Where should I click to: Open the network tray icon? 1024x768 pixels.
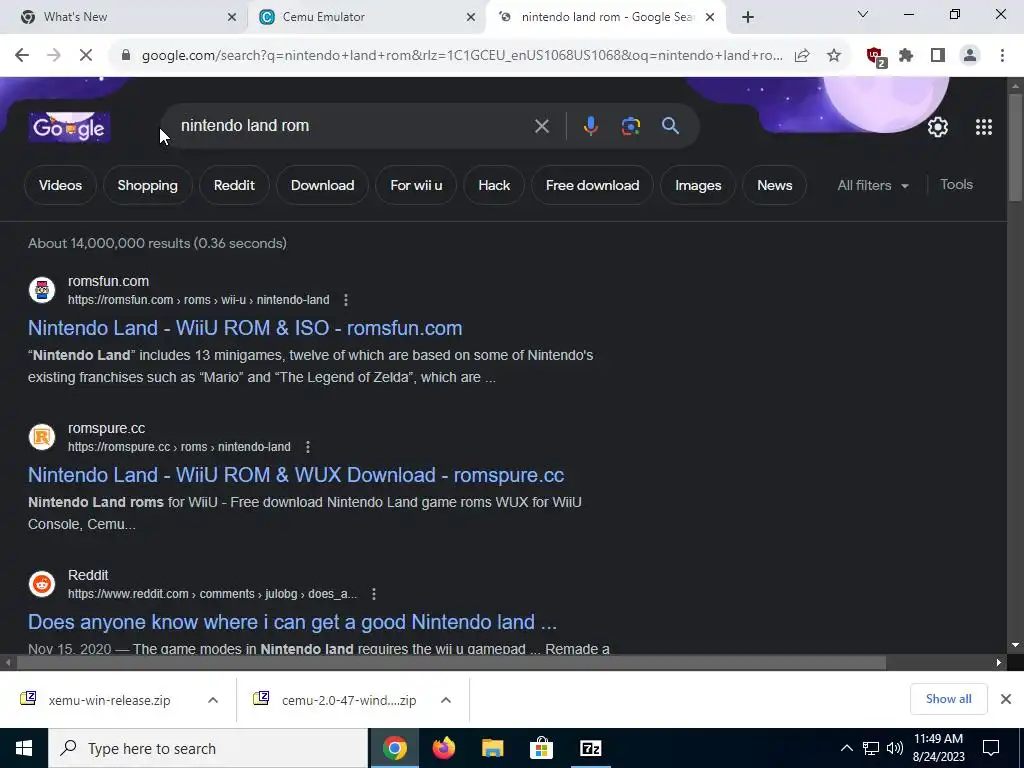click(871, 748)
